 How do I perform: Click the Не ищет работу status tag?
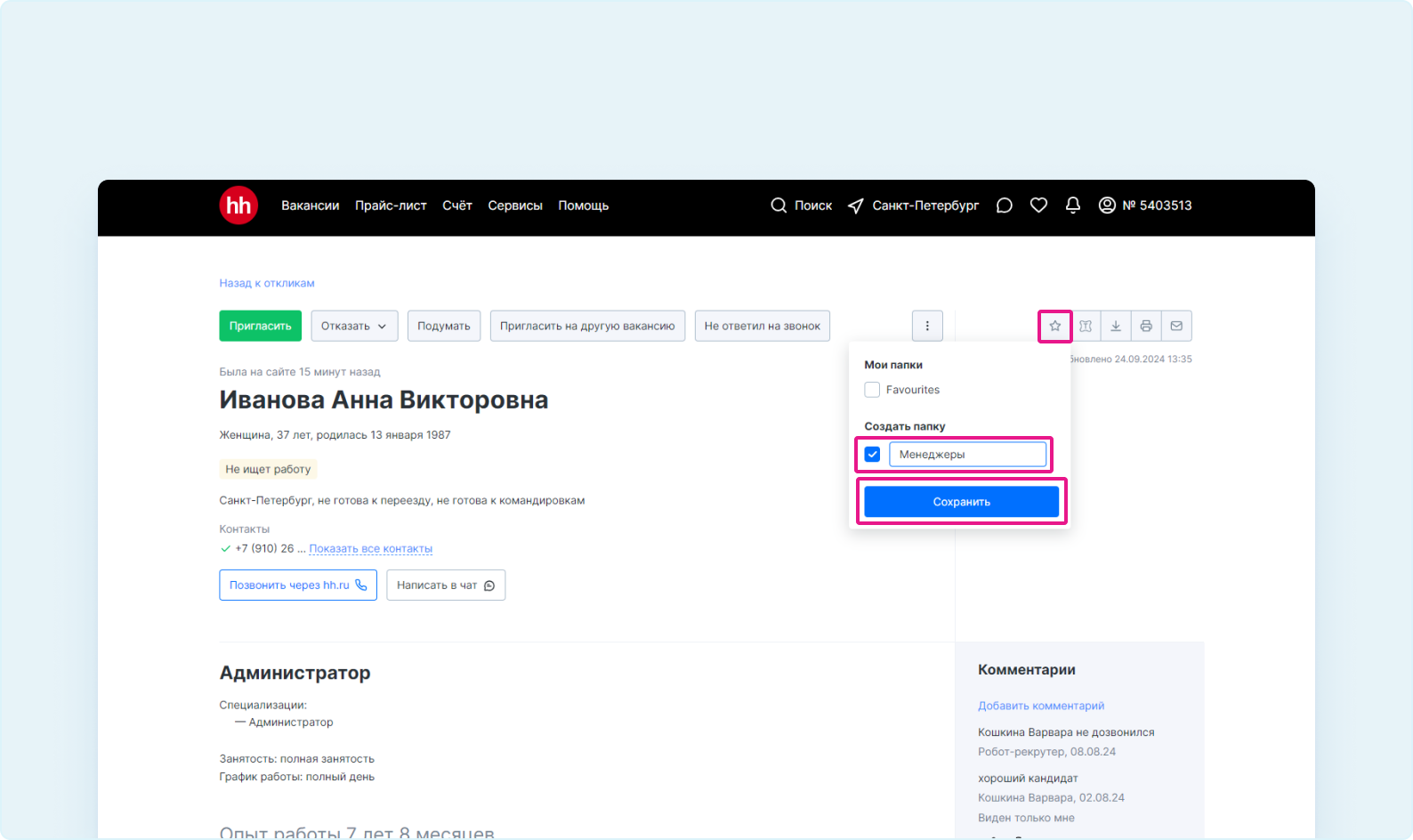[268, 469]
